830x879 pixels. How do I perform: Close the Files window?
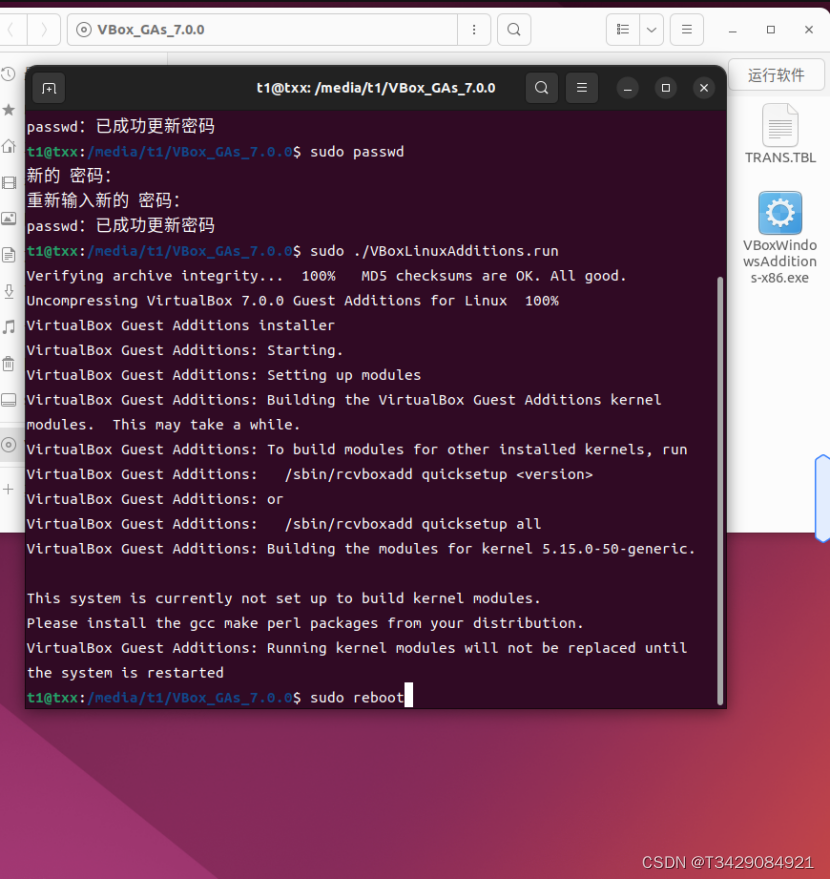tap(809, 30)
